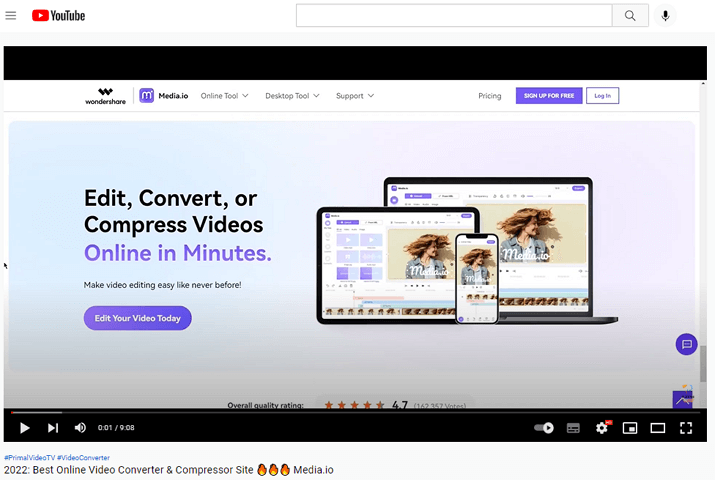Click the YouTube search box
The image size is (715, 480).
coord(454,15)
